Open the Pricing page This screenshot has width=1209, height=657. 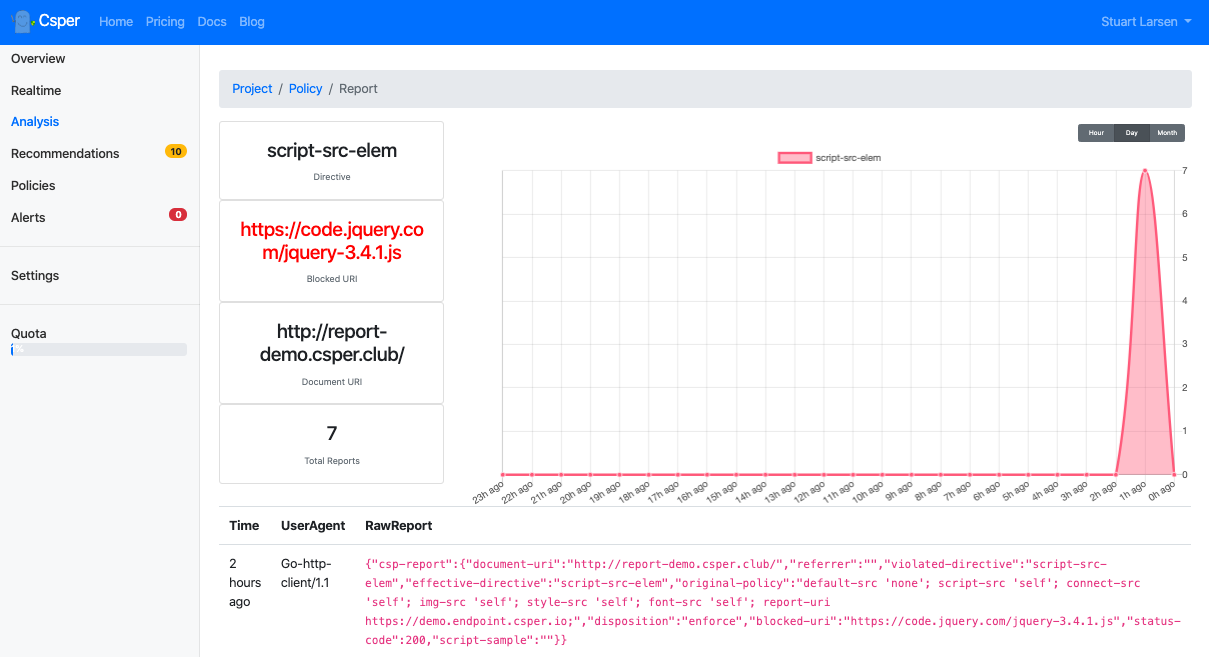[165, 22]
